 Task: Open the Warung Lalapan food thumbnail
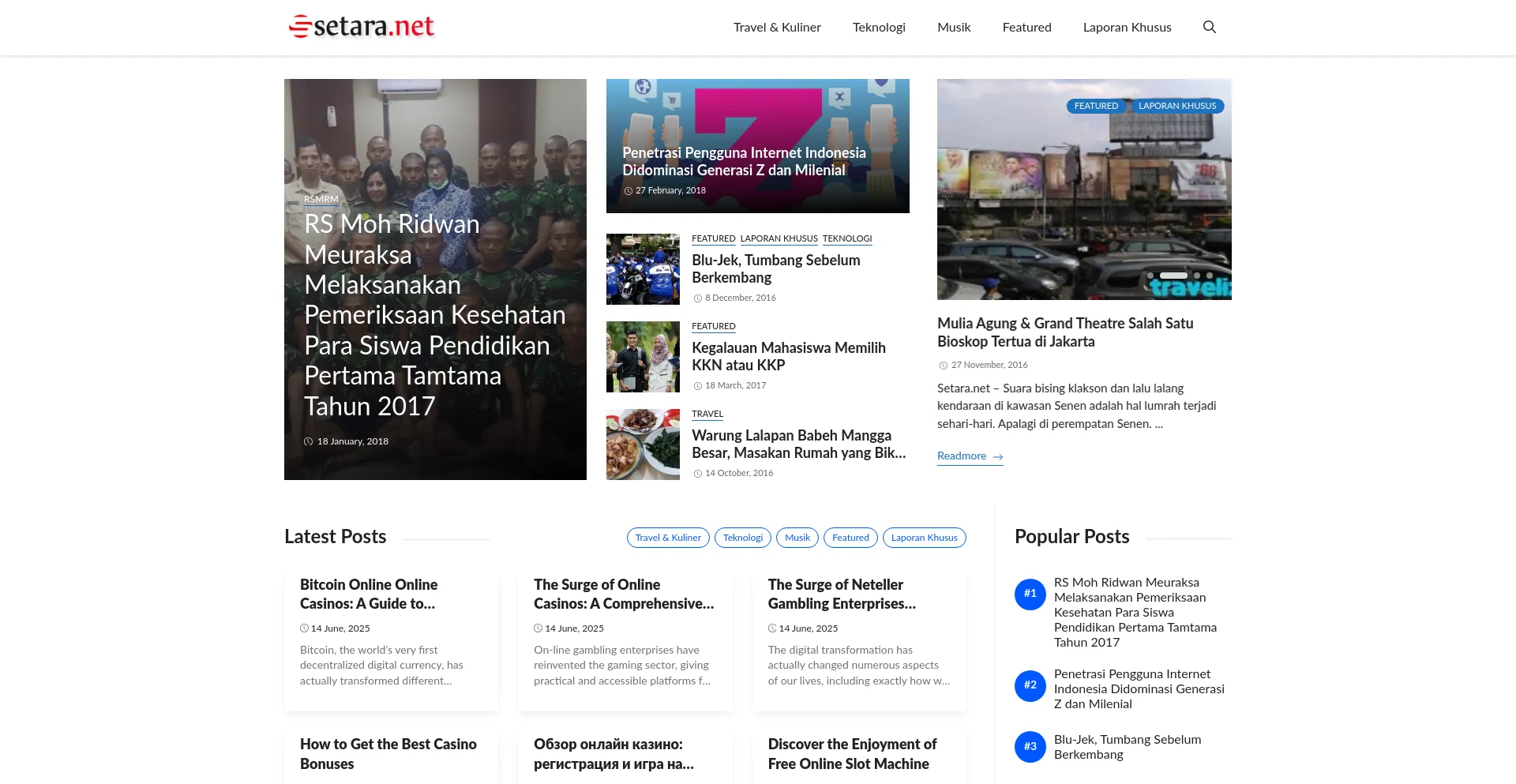point(643,445)
